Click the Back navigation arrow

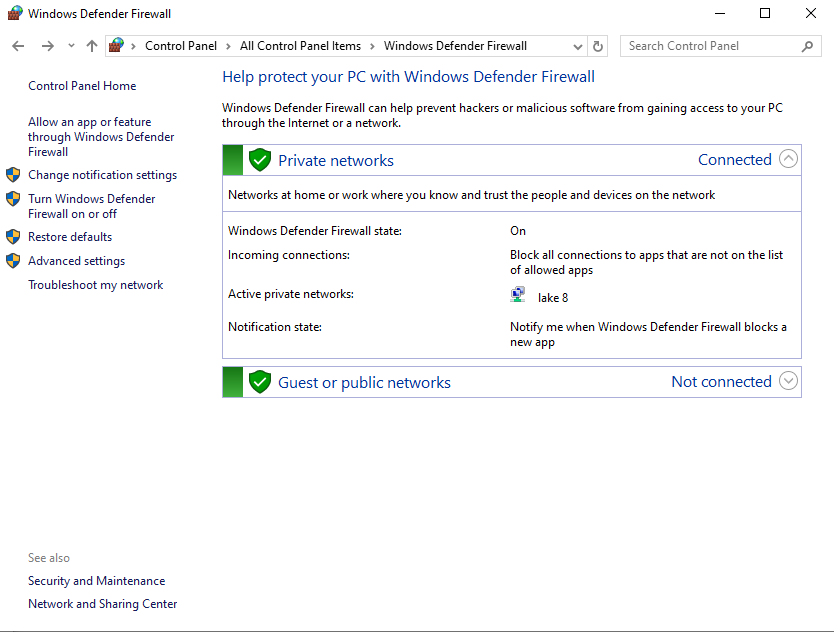(18, 46)
